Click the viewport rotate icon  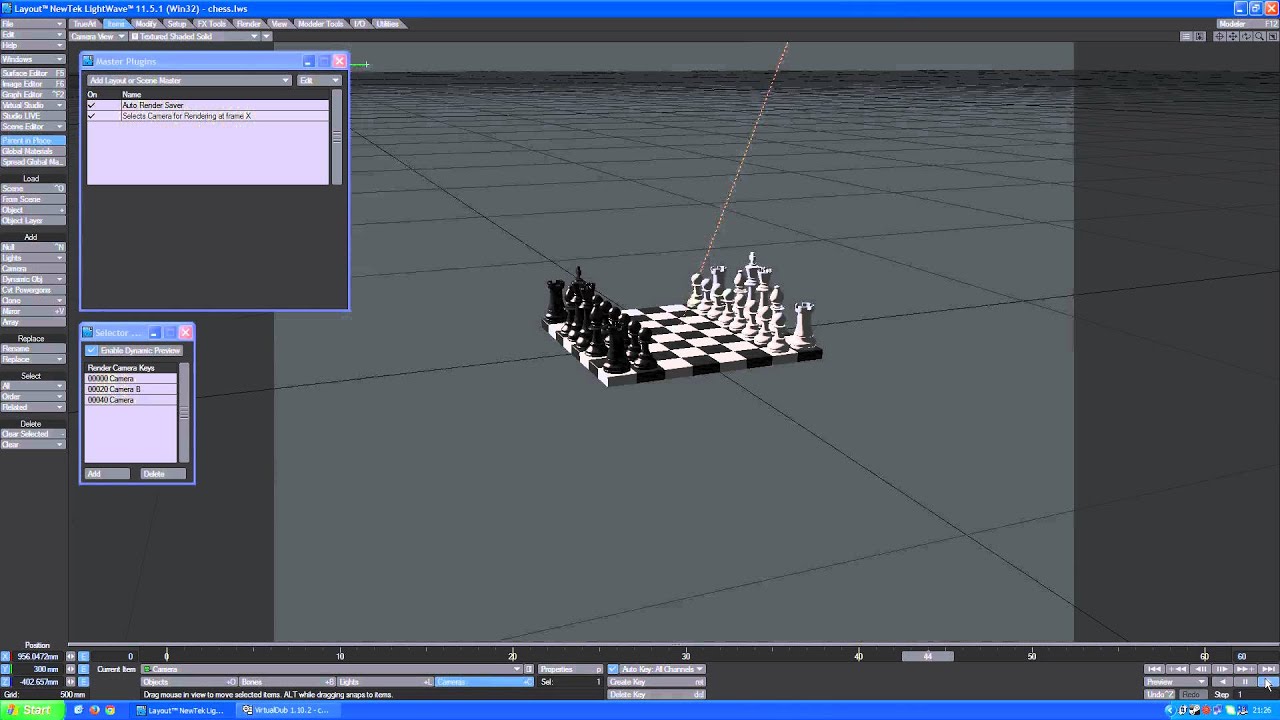click(1246, 36)
